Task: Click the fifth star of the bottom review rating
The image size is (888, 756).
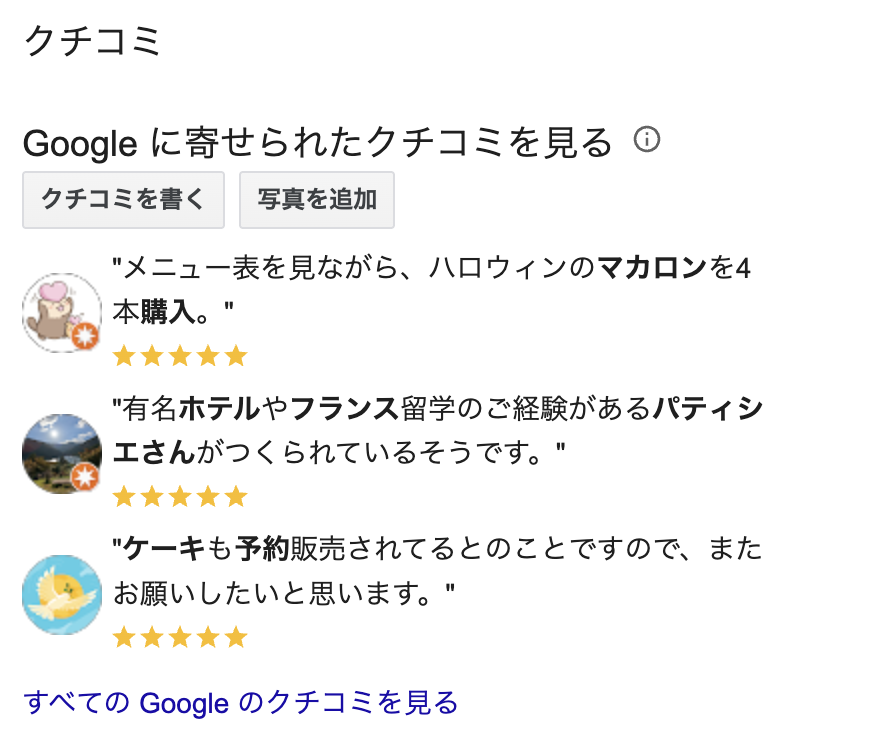Action: (233, 636)
